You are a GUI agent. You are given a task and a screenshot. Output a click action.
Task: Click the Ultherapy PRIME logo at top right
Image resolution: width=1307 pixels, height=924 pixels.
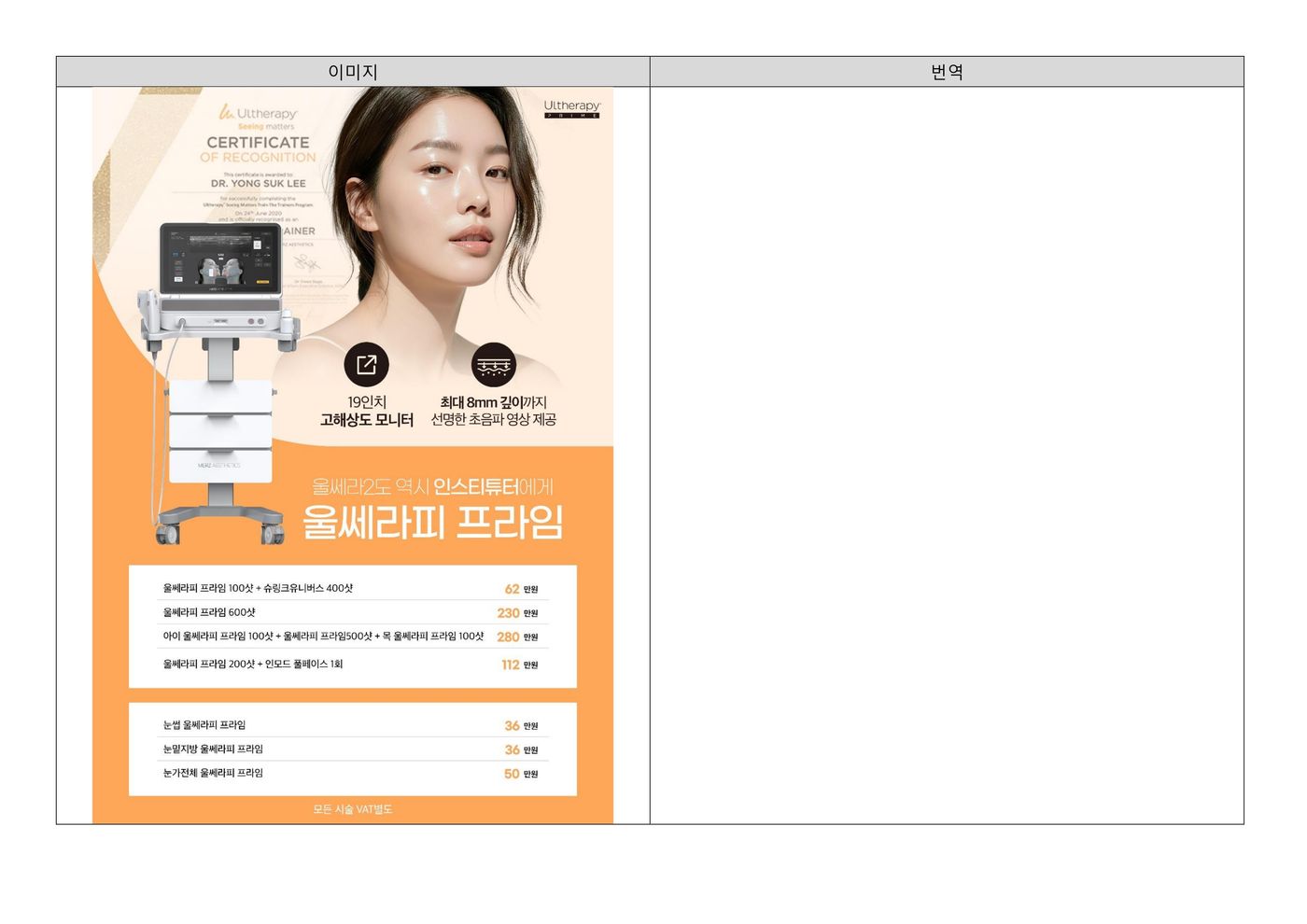pyautogui.click(x=571, y=108)
